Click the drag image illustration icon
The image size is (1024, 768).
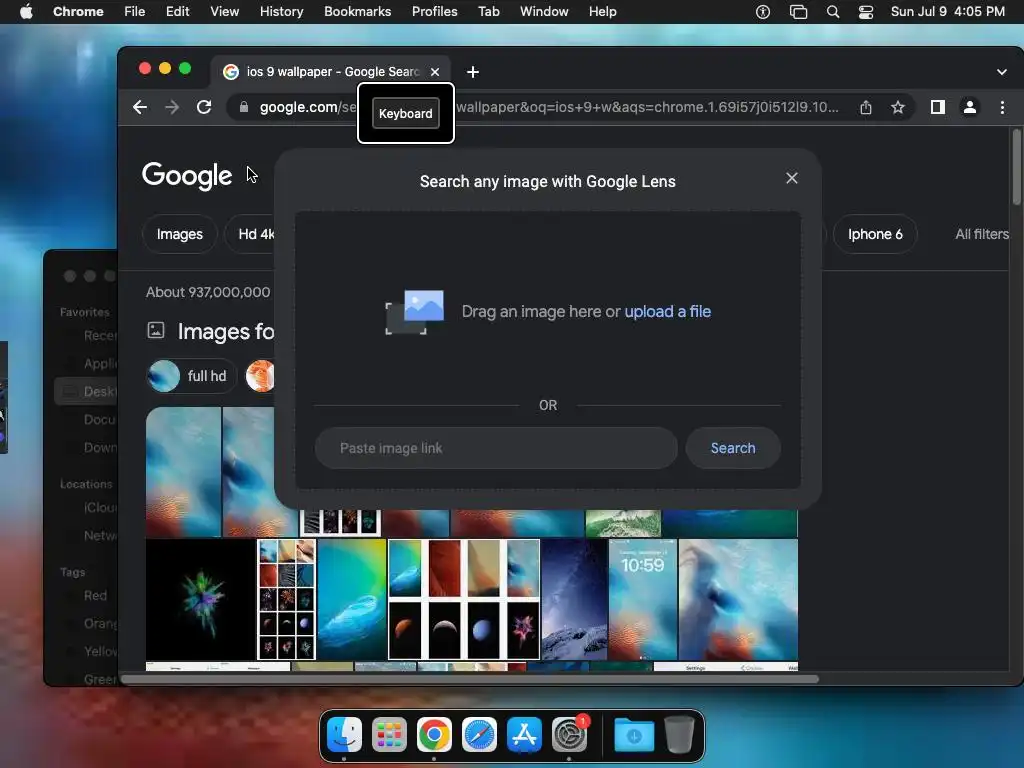[414, 312]
